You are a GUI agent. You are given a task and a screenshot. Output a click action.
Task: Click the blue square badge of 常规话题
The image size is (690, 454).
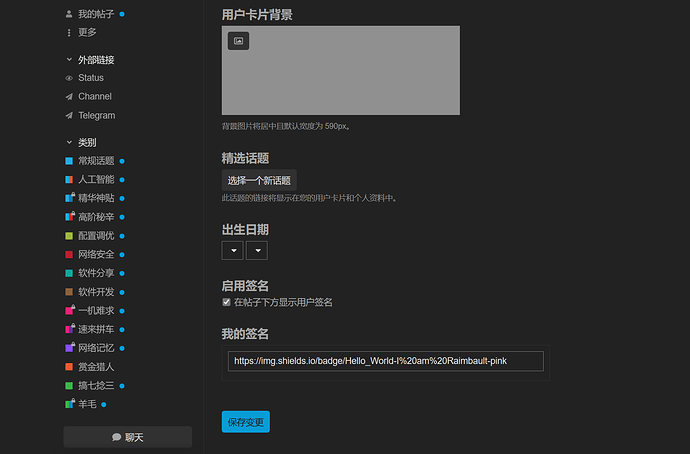(x=69, y=161)
